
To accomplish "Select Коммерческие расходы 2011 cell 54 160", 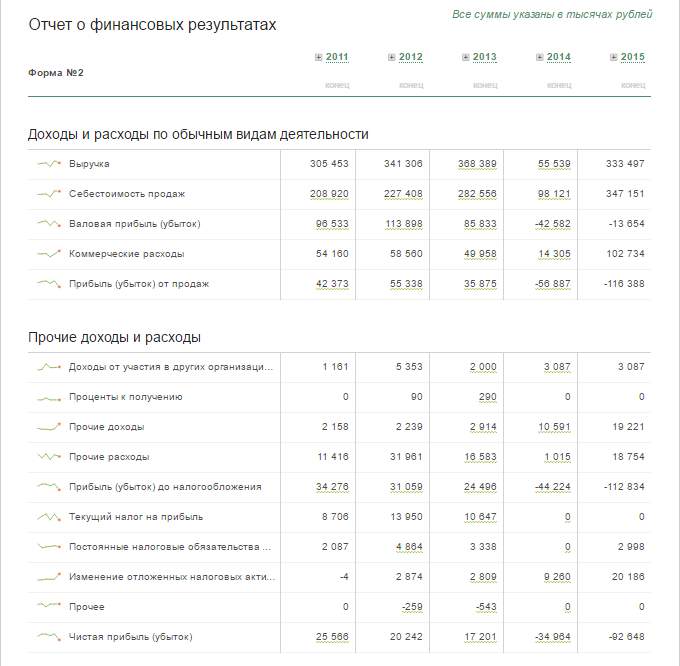I will click(x=332, y=254).
